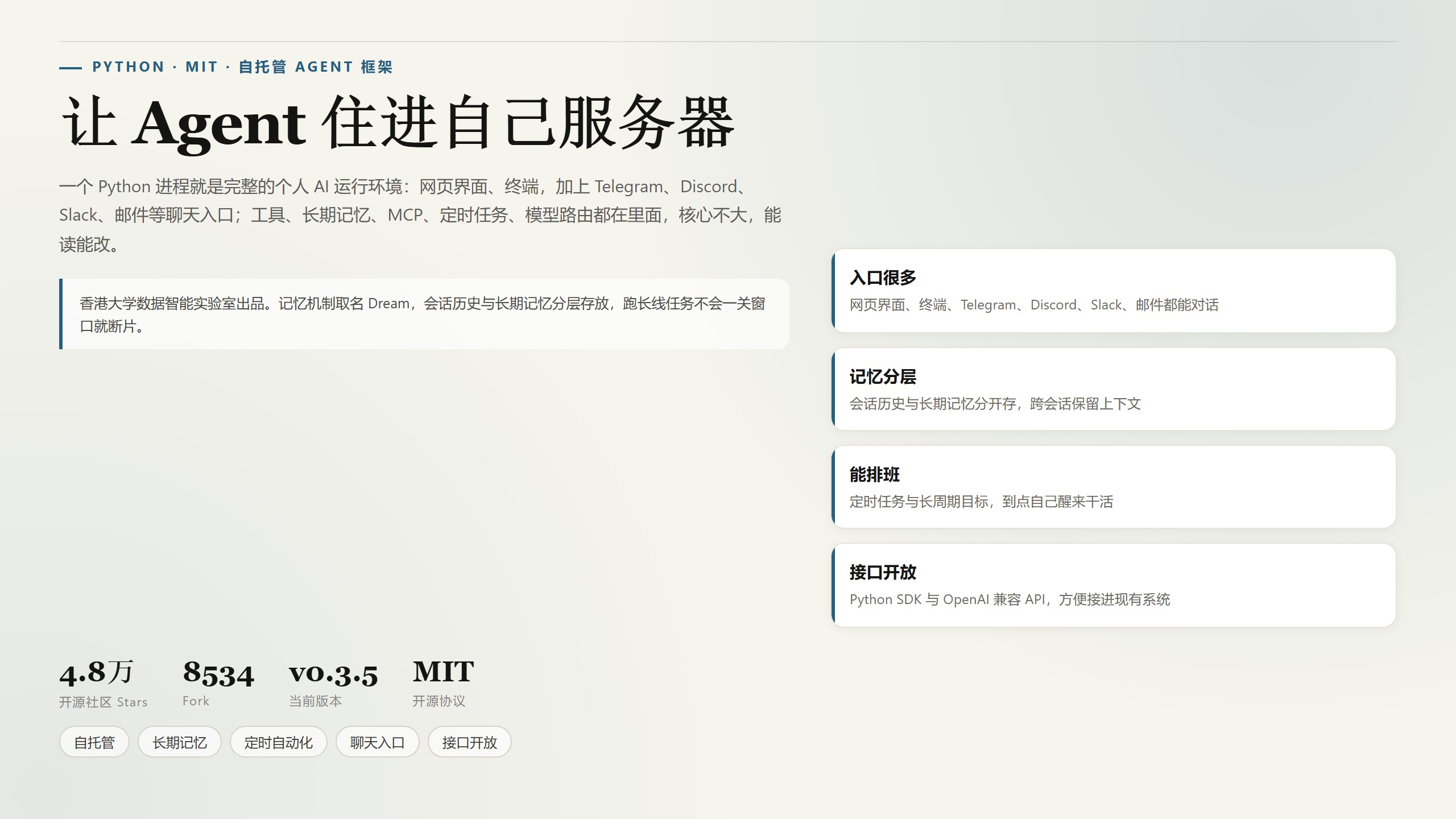The image size is (1456, 819).
Task: Click the Fork label under 8534
Action: 196,701
